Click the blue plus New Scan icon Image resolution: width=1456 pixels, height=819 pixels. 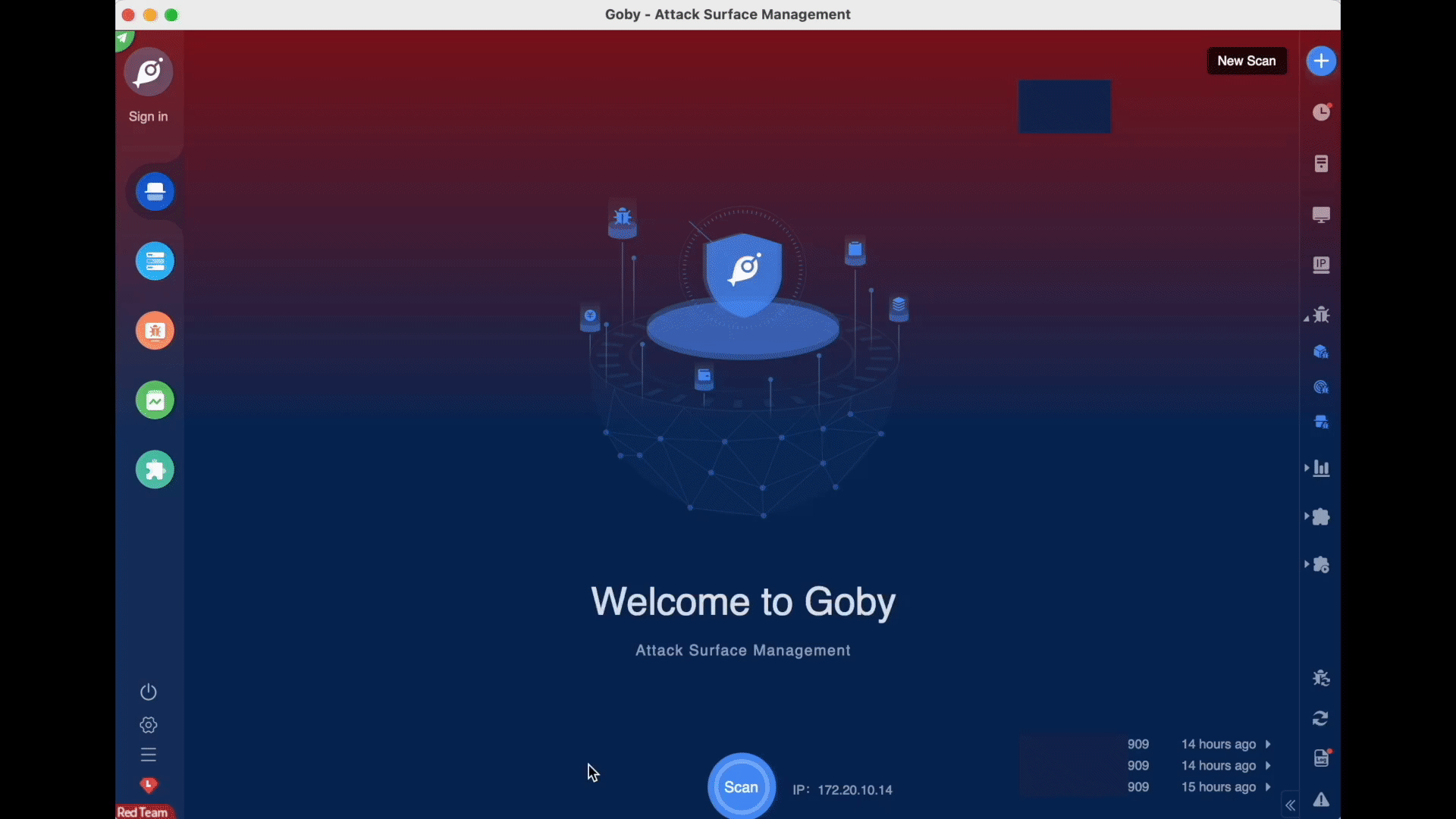(1321, 61)
